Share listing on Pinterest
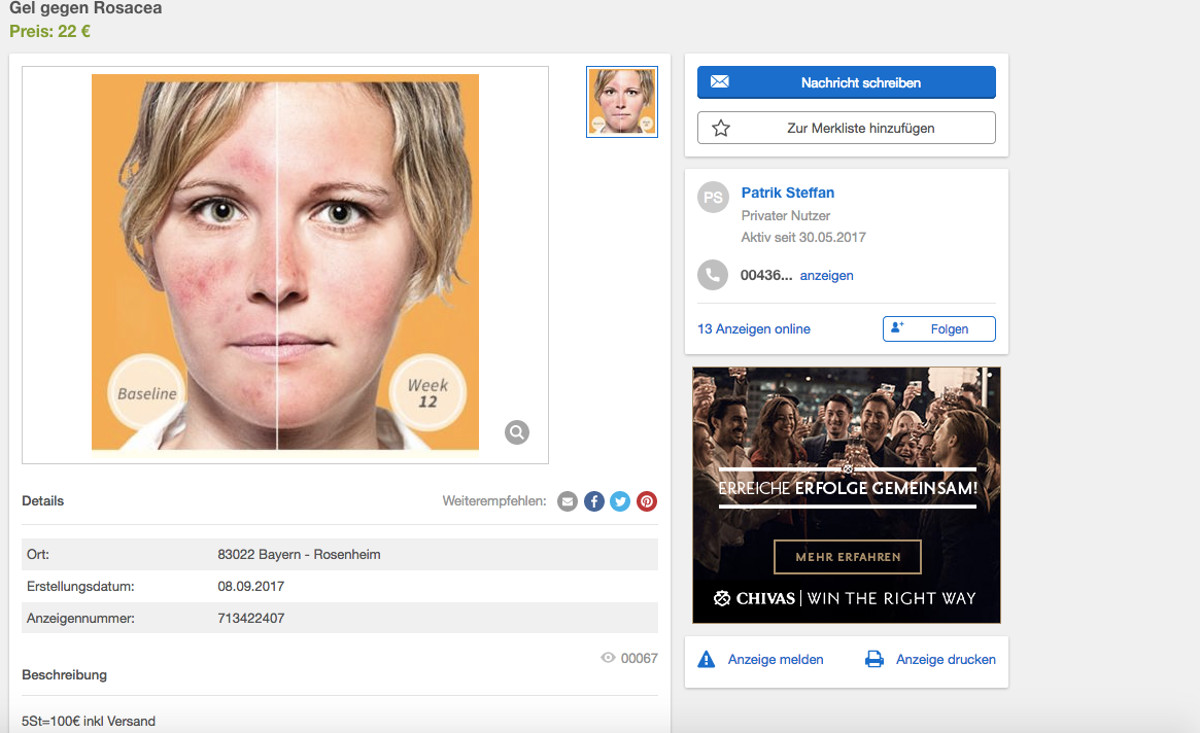 coord(647,501)
